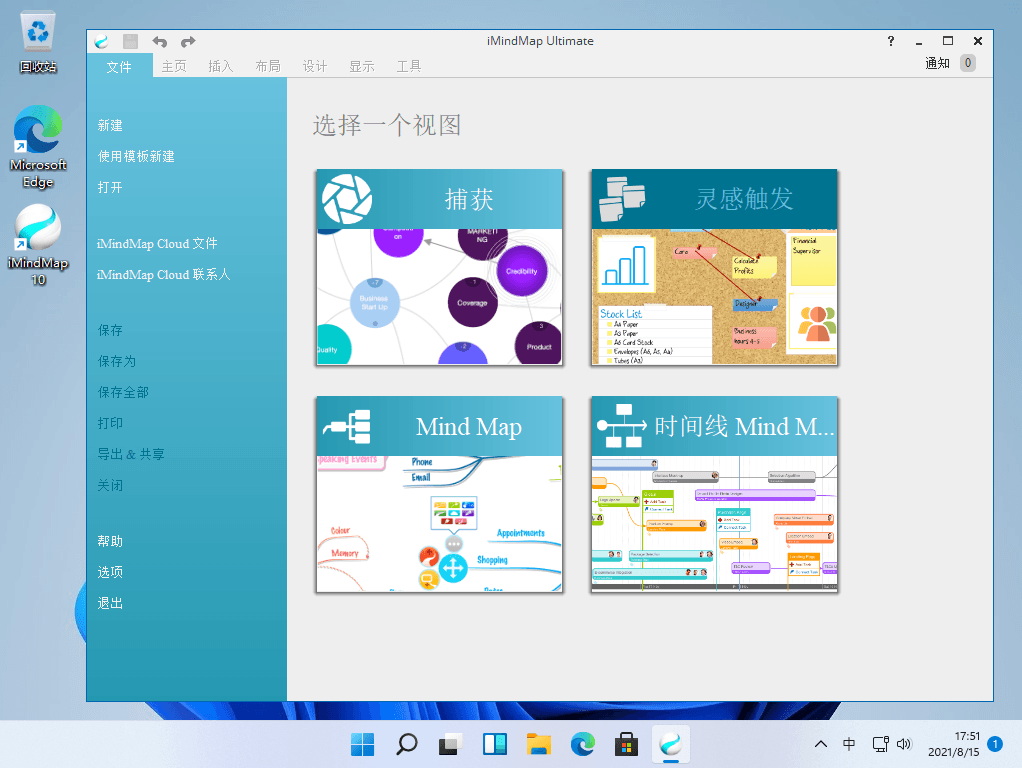The height and width of the screenshot is (768, 1022).
Task: Click the 中 input method indicator
Action: [x=849, y=744]
